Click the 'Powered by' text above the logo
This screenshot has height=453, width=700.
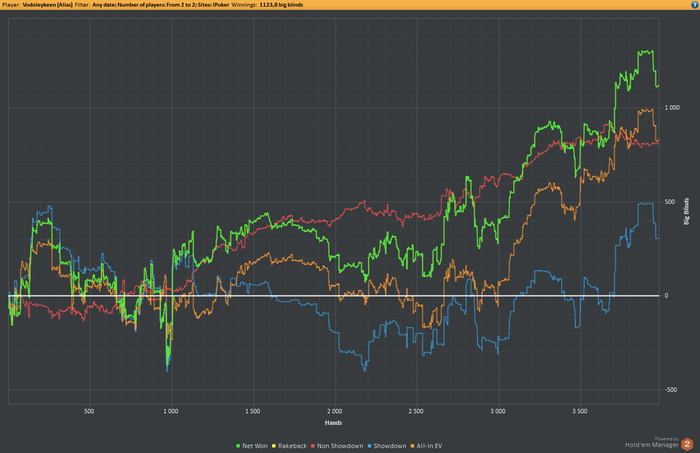(667, 439)
